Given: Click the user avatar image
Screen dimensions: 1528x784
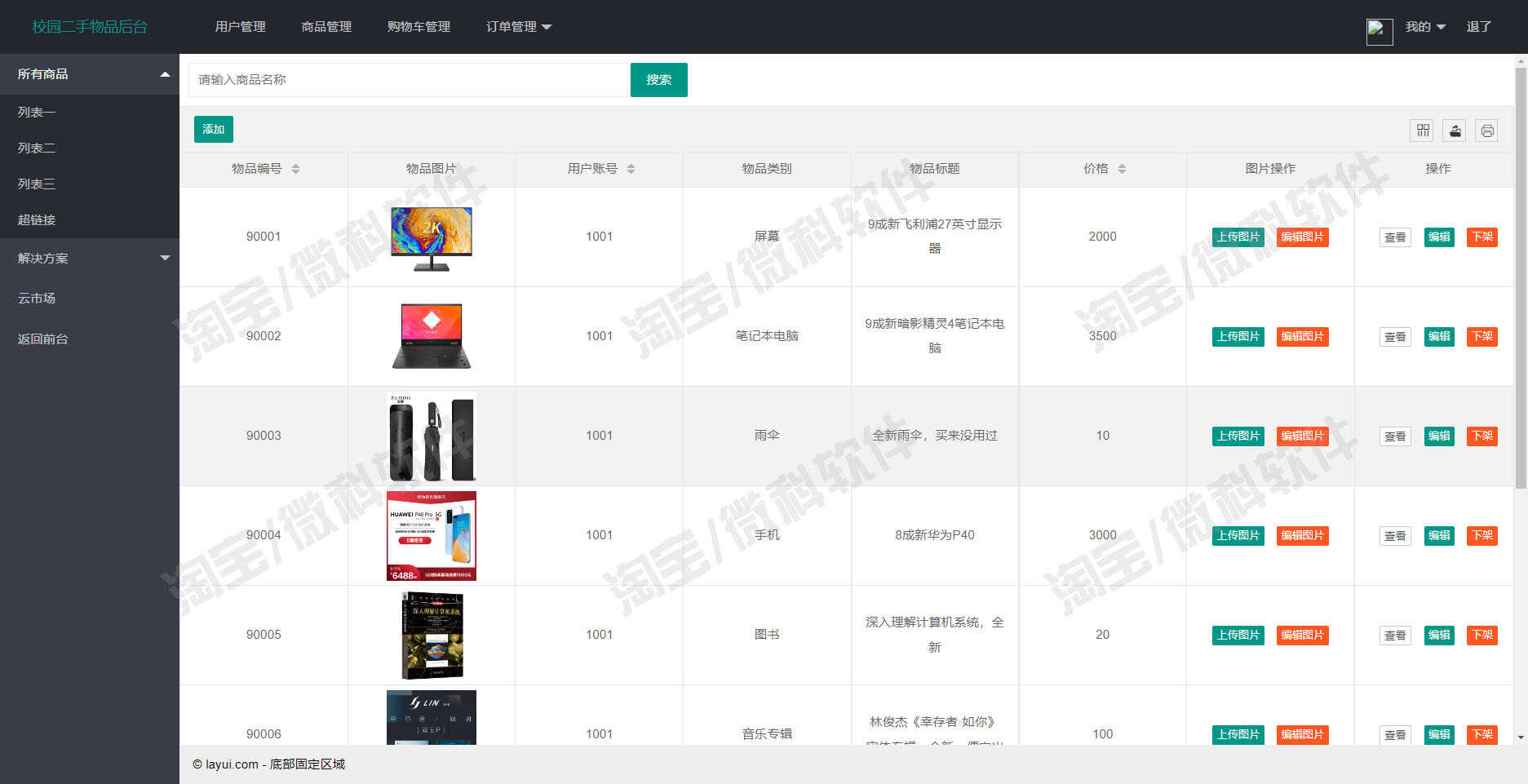Looking at the screenshot, I should tap(1380, 31).
